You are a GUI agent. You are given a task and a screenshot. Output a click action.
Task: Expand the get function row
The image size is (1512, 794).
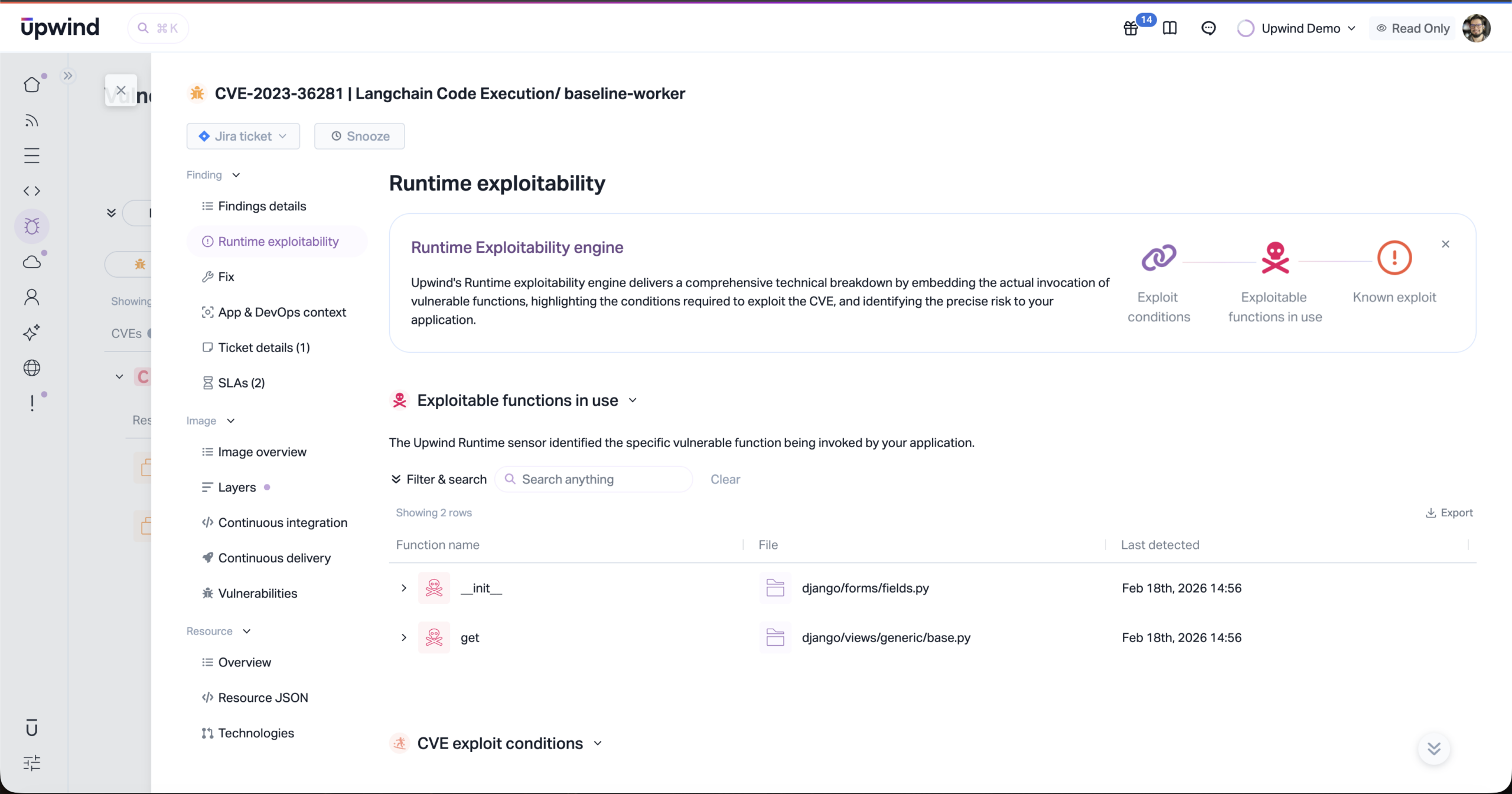pos(404,637)
